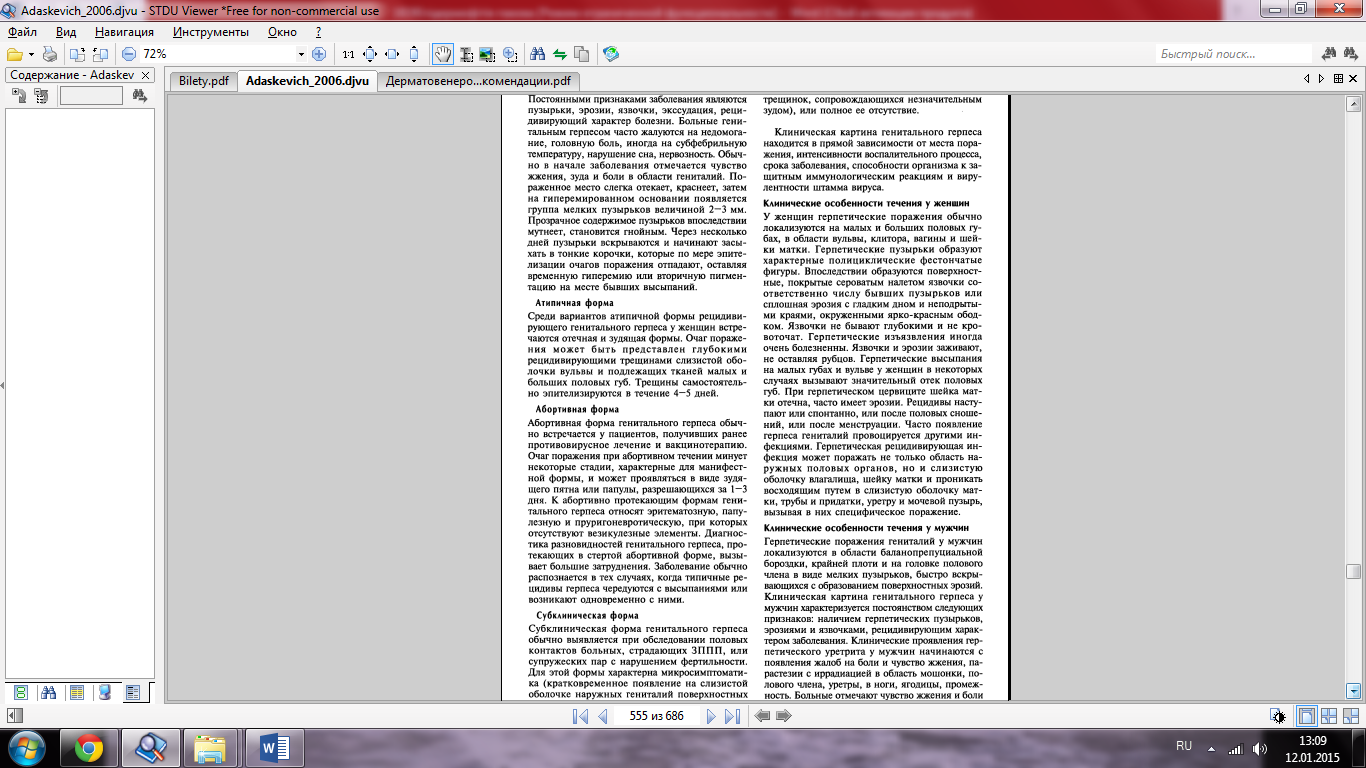This screenshot has height=768, width=1366.
Task: Go to the previous page
Action: click(603, 716)
